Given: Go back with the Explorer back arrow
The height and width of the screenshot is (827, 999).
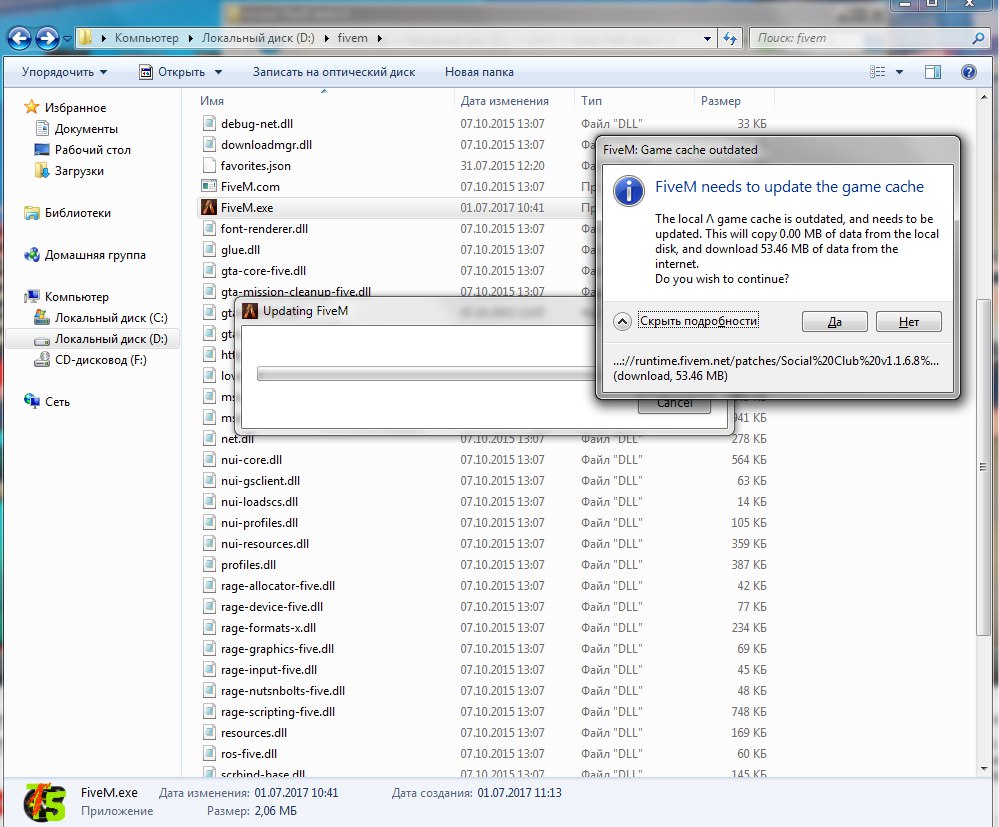Looking at the screenshot, I should [20, 38].
